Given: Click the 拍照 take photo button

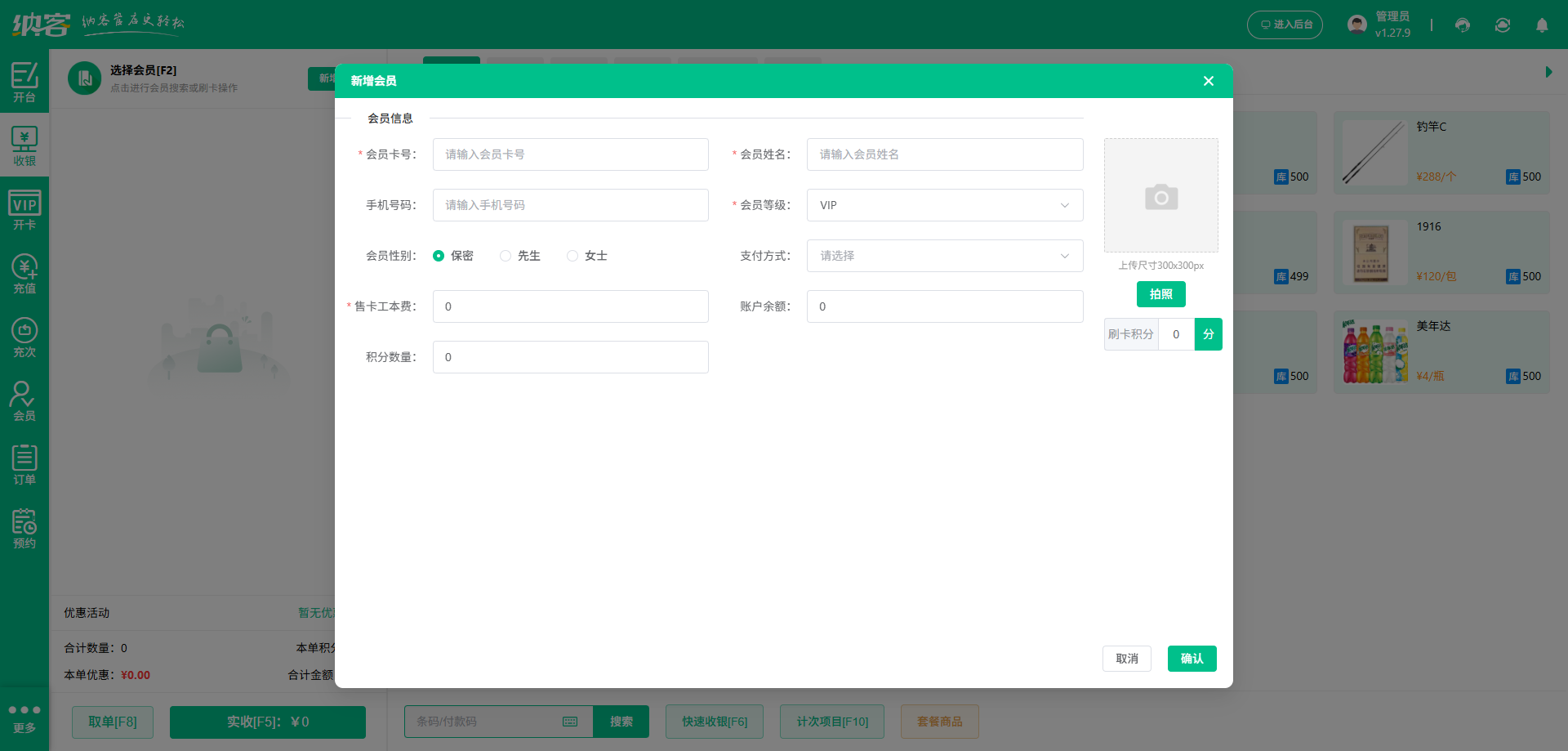Looking at the screenshot, I should 1160,294.
